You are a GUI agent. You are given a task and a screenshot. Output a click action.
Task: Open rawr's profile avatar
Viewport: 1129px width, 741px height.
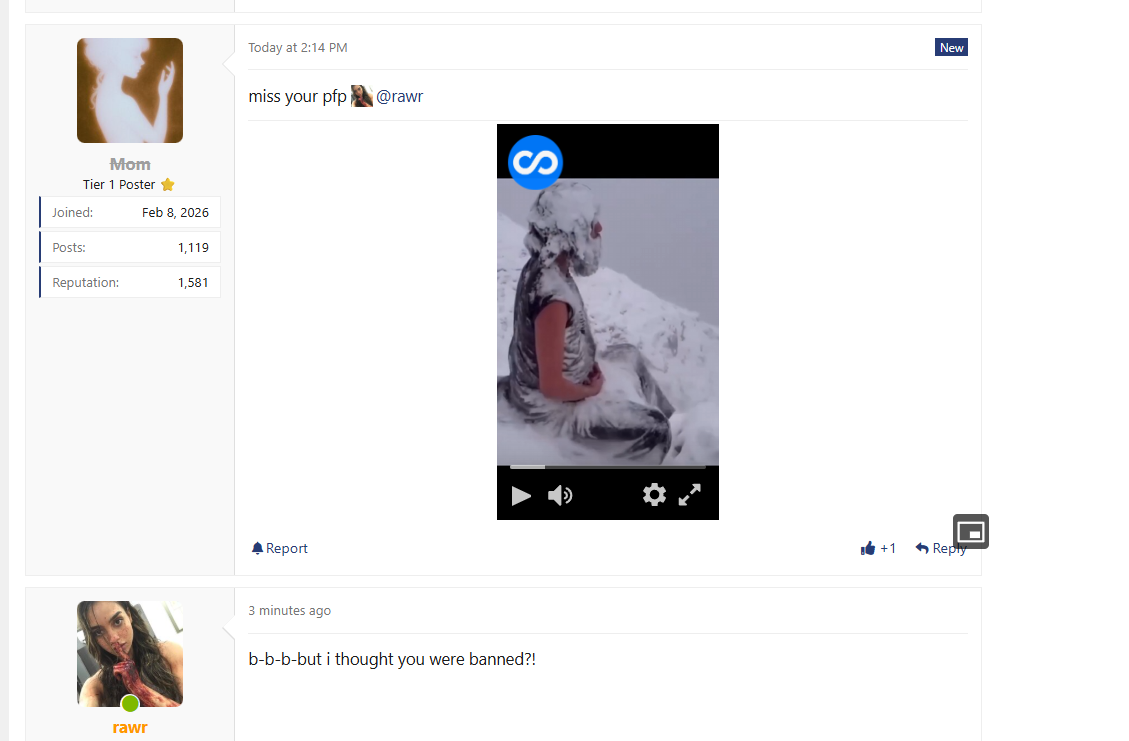point(130,654)
